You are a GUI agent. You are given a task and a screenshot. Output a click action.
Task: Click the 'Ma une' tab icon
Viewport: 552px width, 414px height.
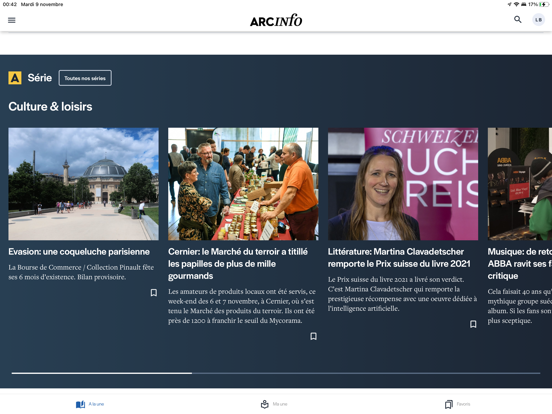coord(265,404)
